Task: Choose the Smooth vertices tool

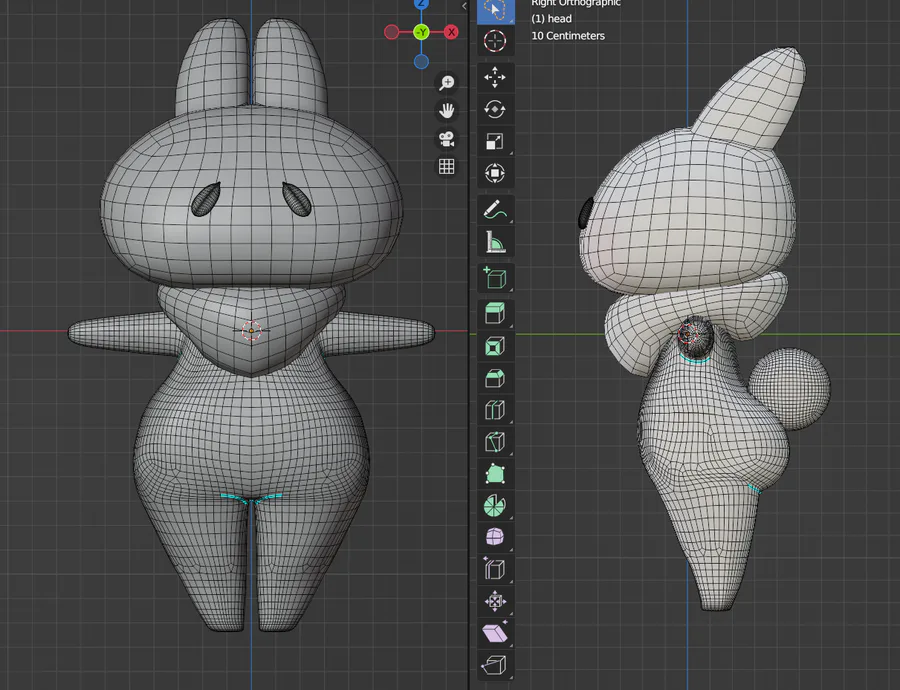Action: coord(495,537)
